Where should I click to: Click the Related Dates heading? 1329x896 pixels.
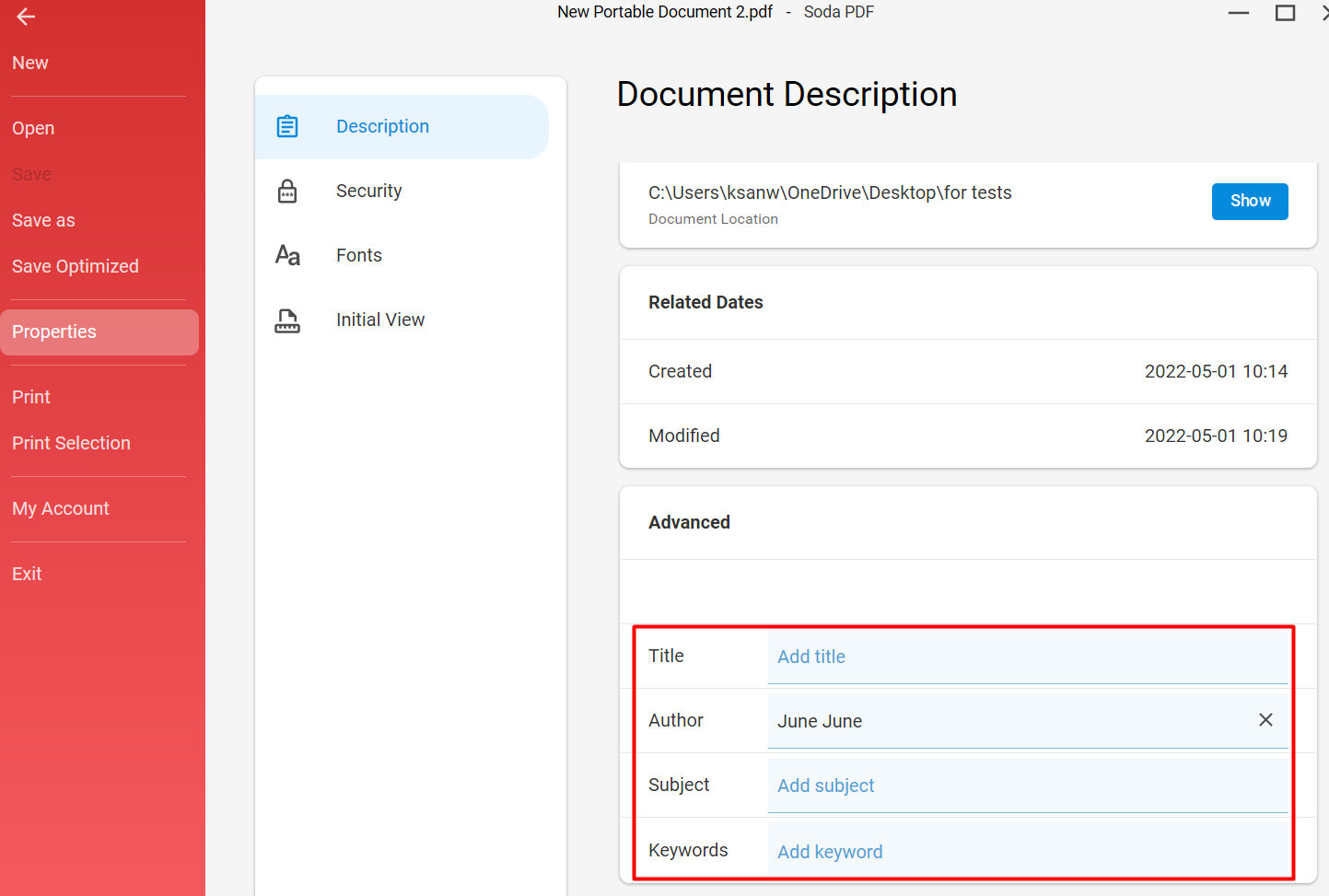705,302
